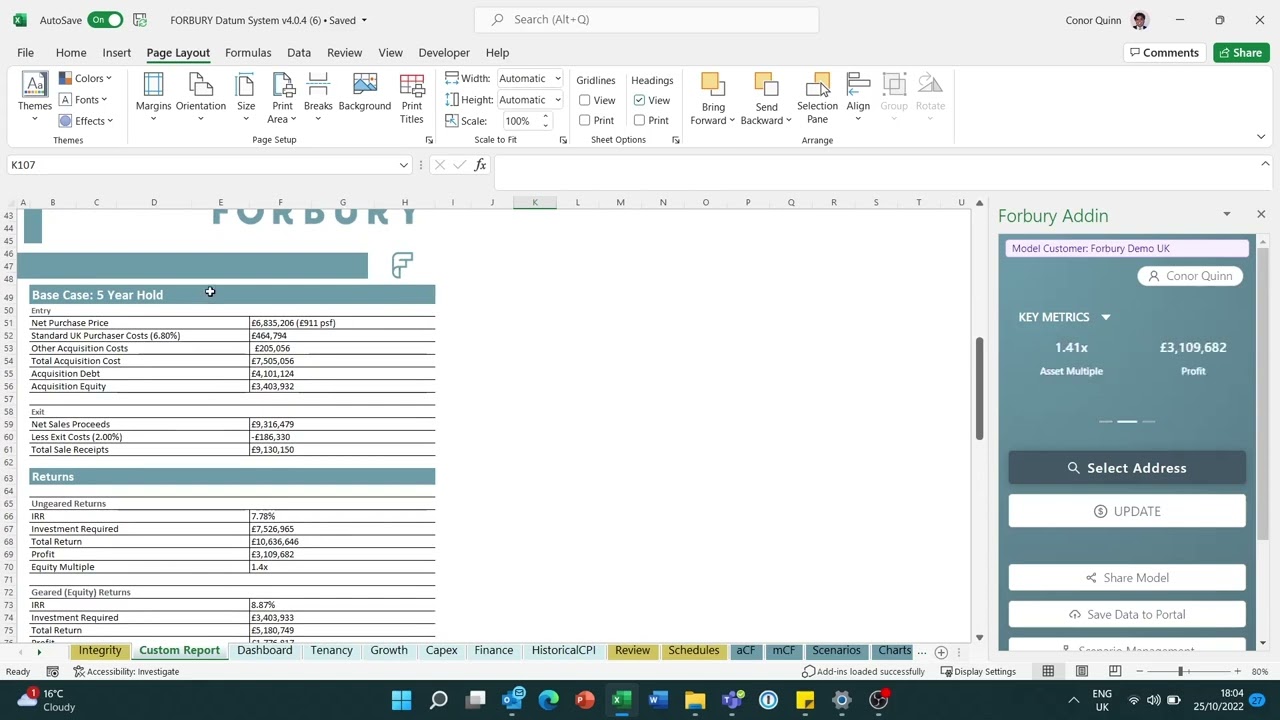
Task: Click the Bring Forward icon
Action: (x=713, y=85)
